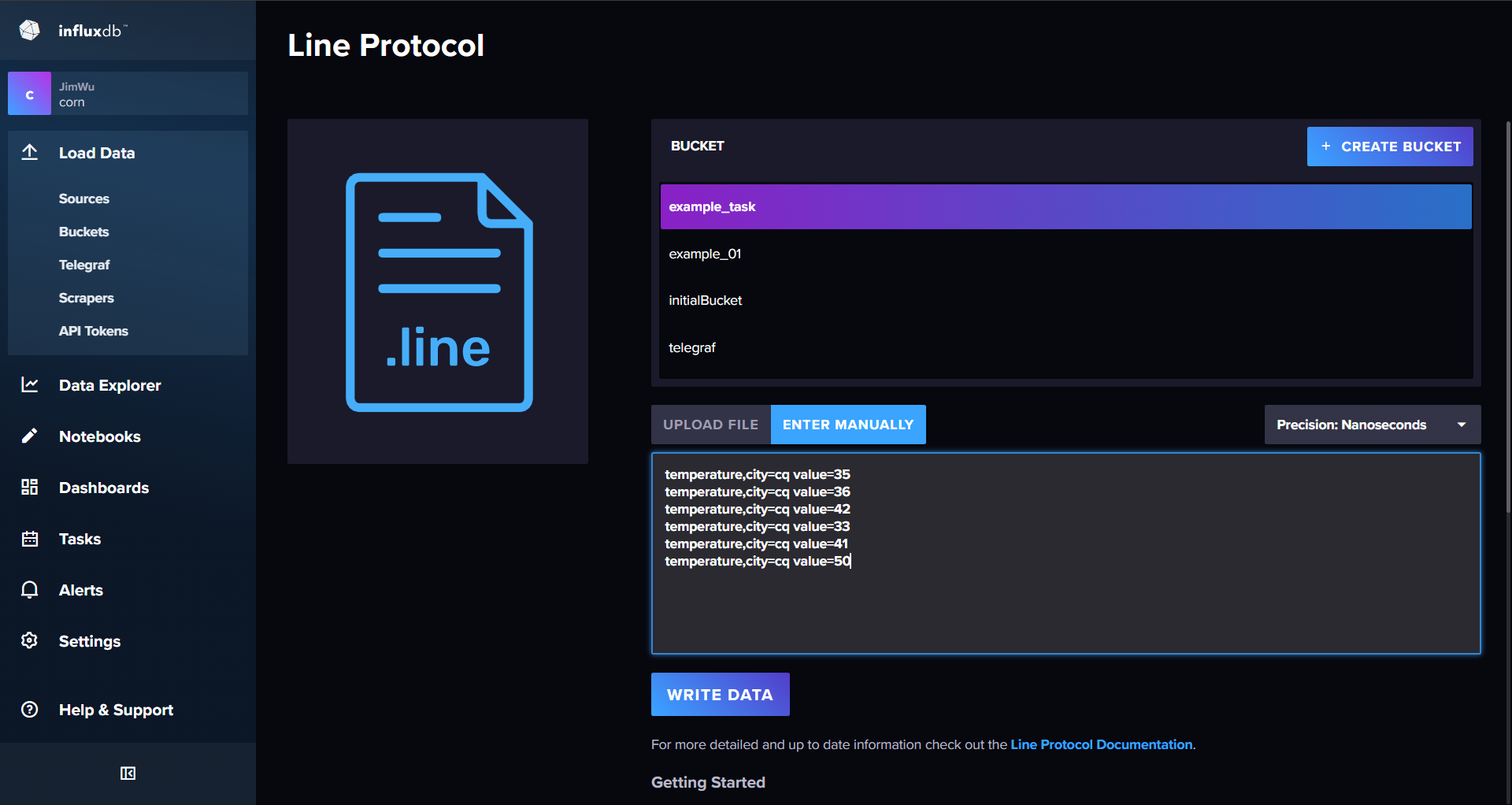Viewport: 1512px width, 805px height.
Task: Select the telegraf bucket
Action: [x=1065, y=347]
